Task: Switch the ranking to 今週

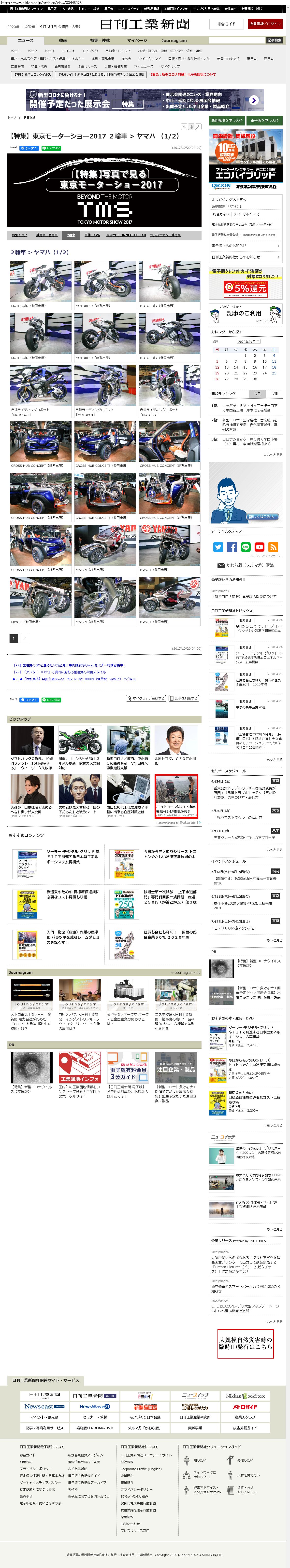Action: pos(274,394)
